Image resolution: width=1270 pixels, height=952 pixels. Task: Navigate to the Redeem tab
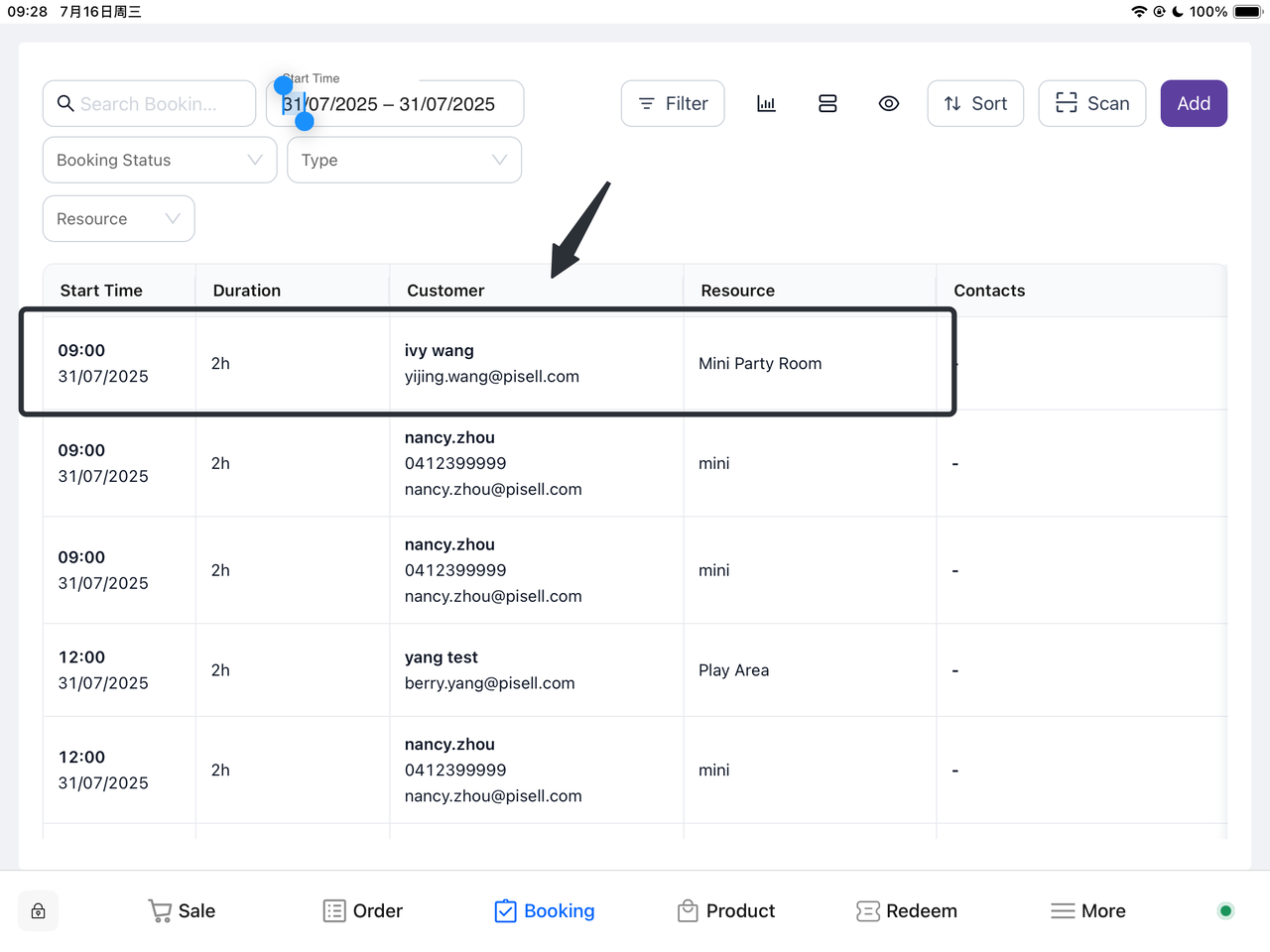pos(907,911)
